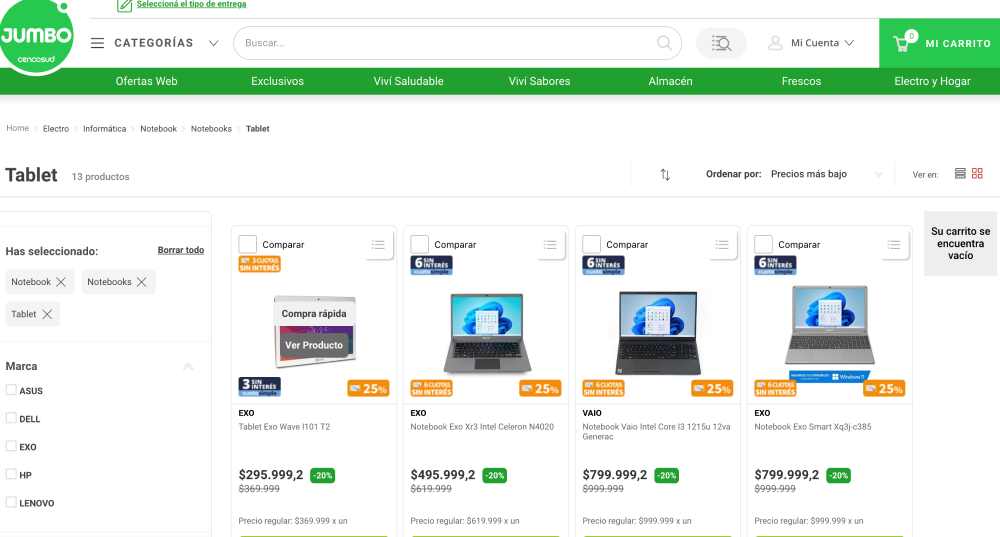
Task: Open list icon on Exo Smart Xq3j card
Action: 893,244
